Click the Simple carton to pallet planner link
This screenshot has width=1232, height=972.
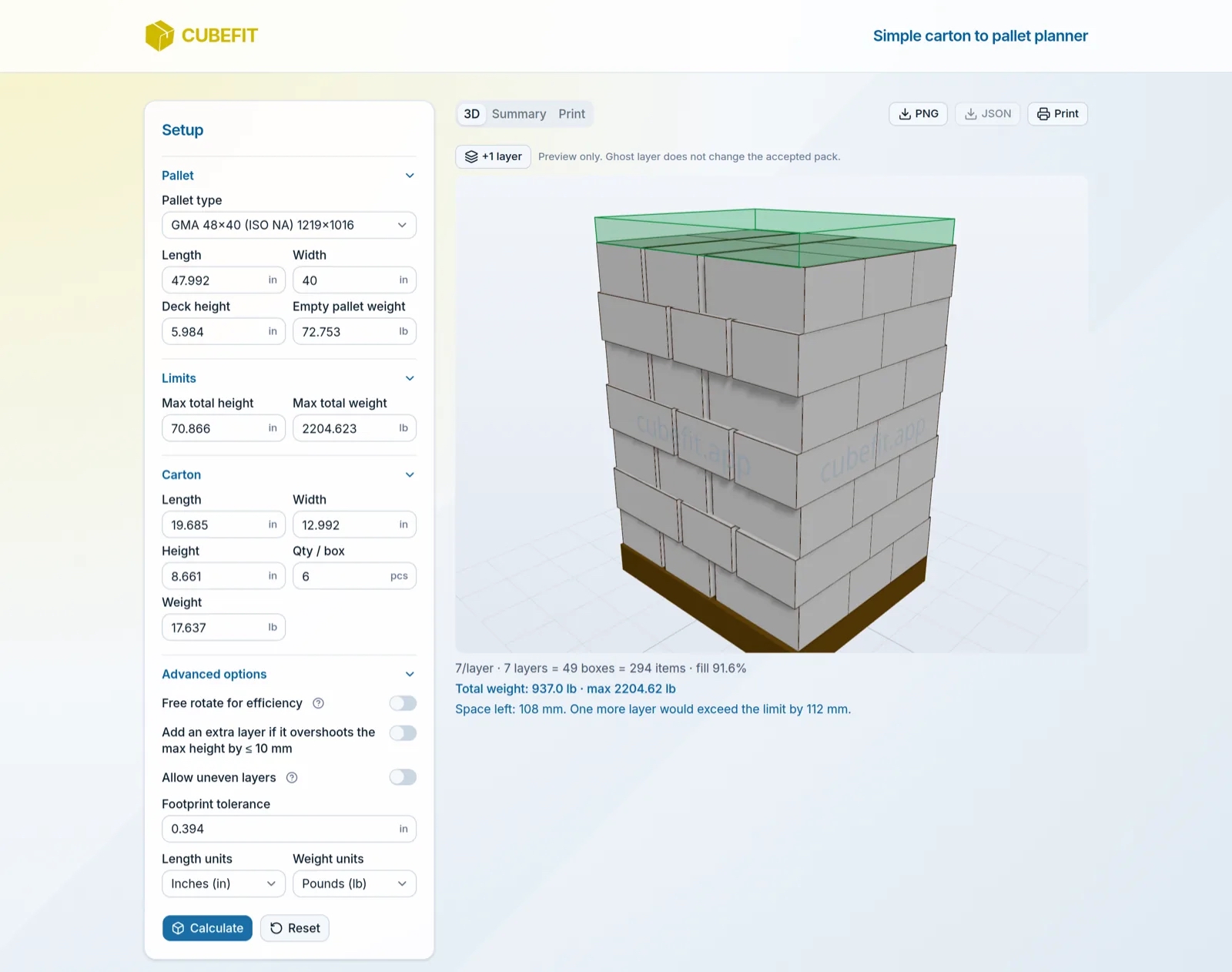(x=980, y=36)
